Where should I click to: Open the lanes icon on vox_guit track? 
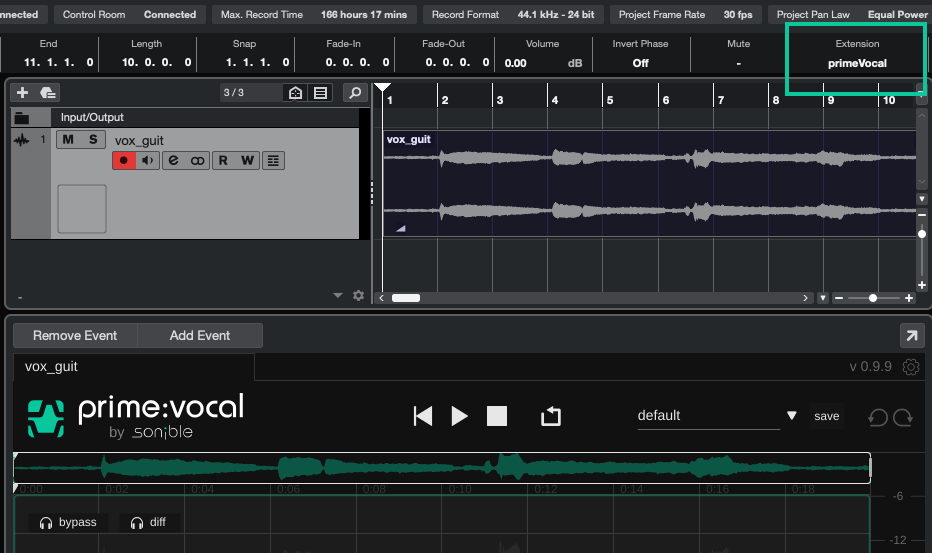click(273, 161)
